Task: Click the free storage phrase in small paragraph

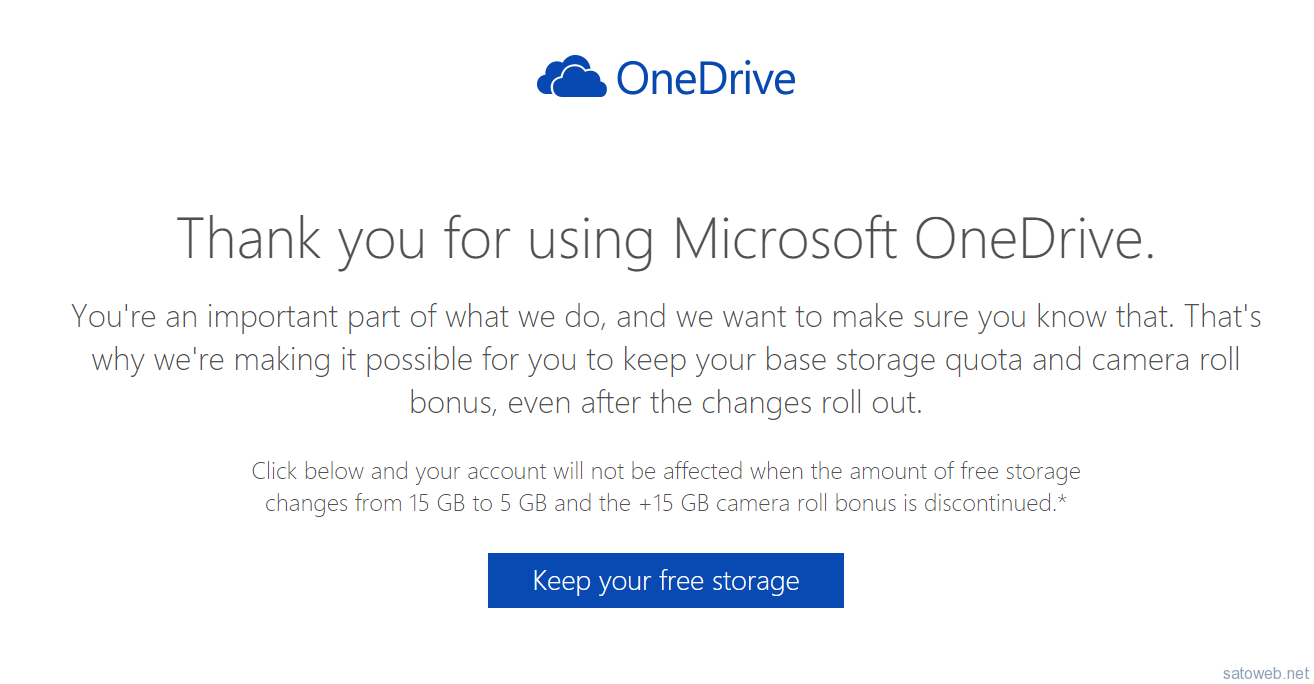Action: (x=1020, y=470)
